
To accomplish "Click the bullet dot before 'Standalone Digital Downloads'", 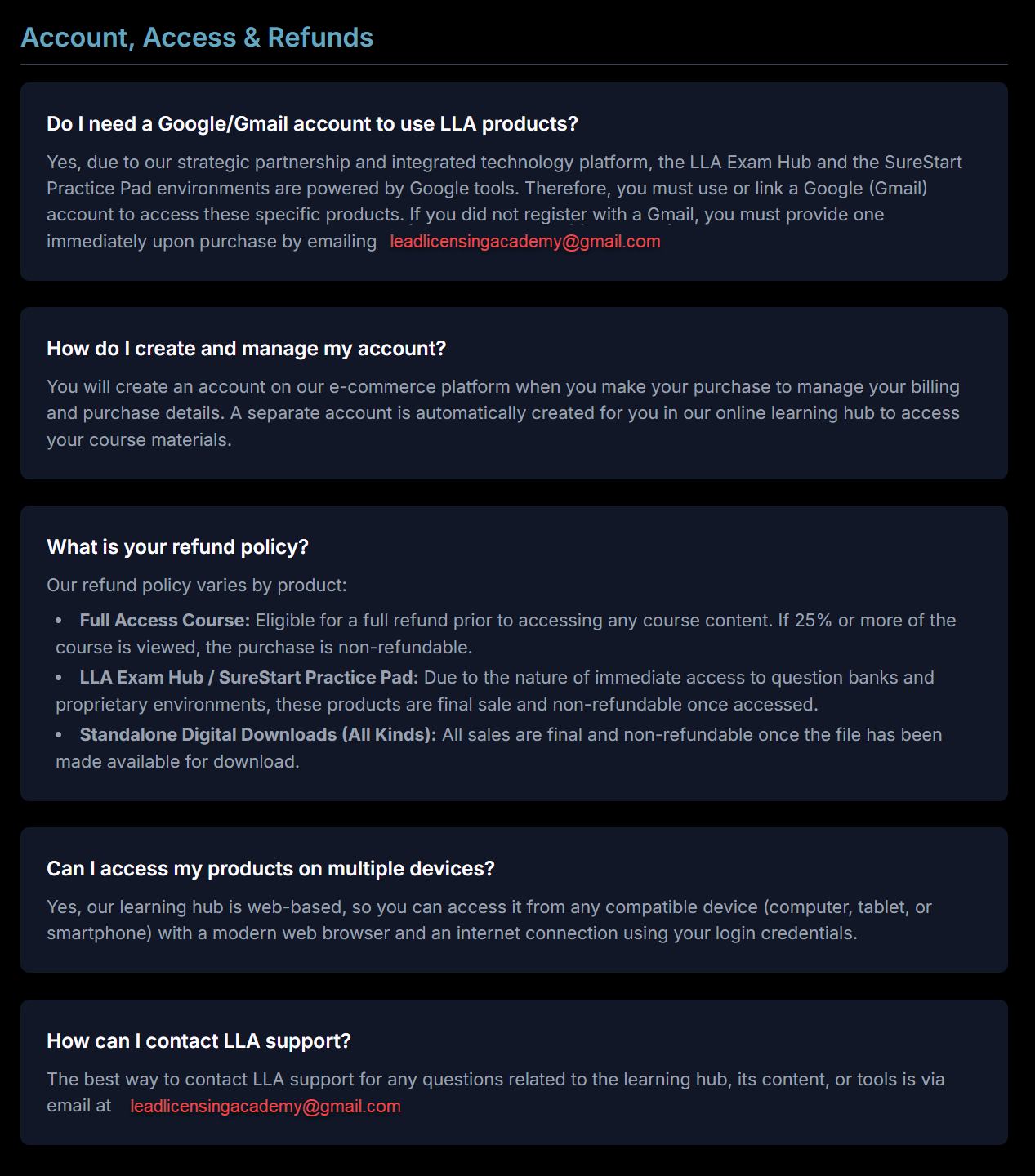I will 59,735.
